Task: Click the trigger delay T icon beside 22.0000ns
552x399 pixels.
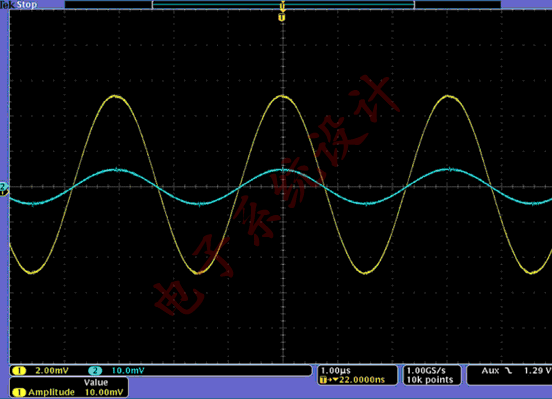Action: [323, 380]
